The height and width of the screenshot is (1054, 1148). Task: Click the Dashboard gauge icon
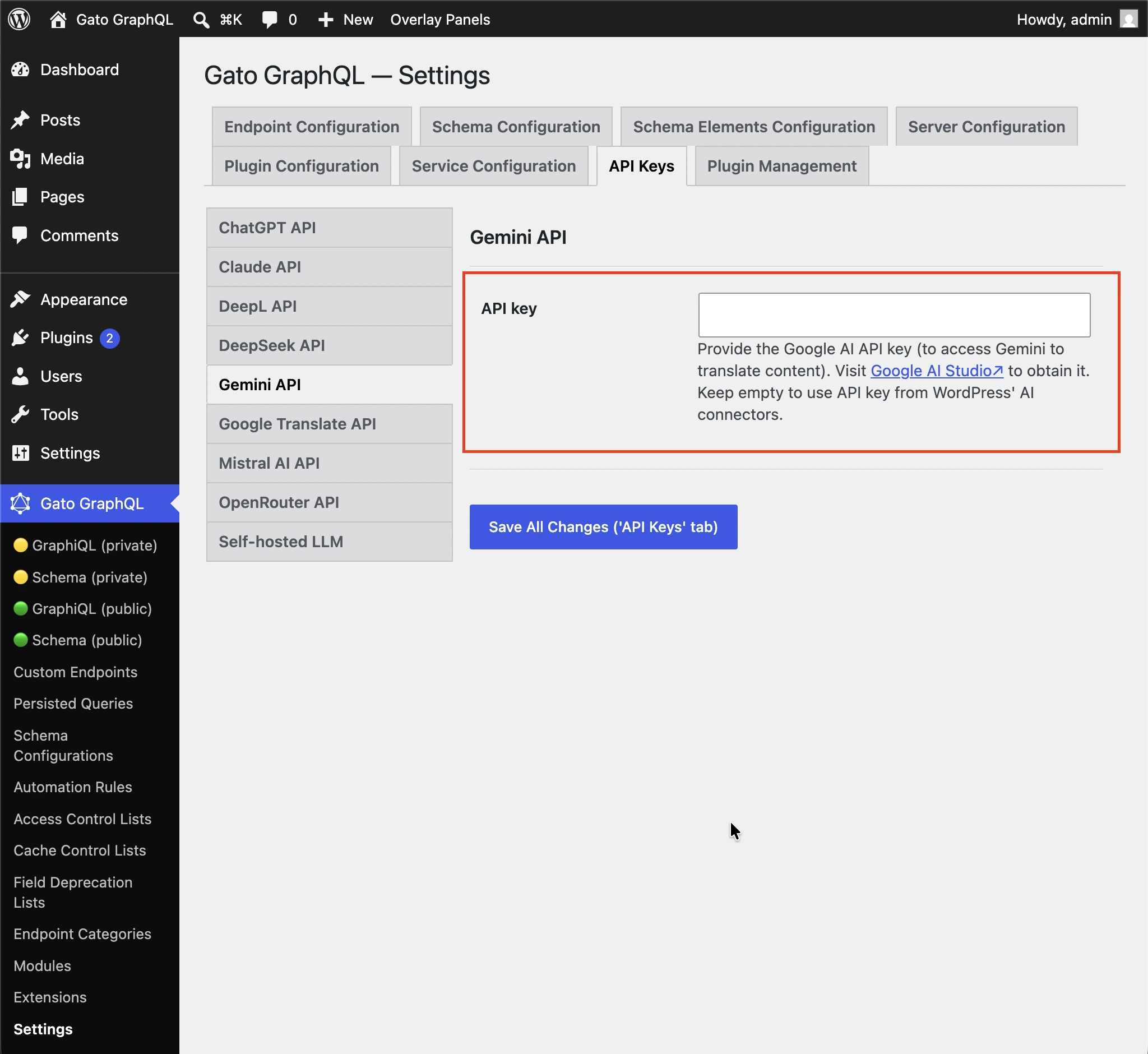pyautogui.click(x=21, y=70)
